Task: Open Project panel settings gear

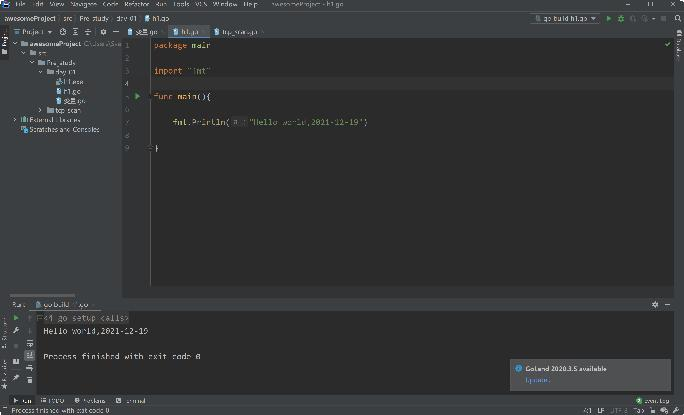Action: tap(103, 32)
